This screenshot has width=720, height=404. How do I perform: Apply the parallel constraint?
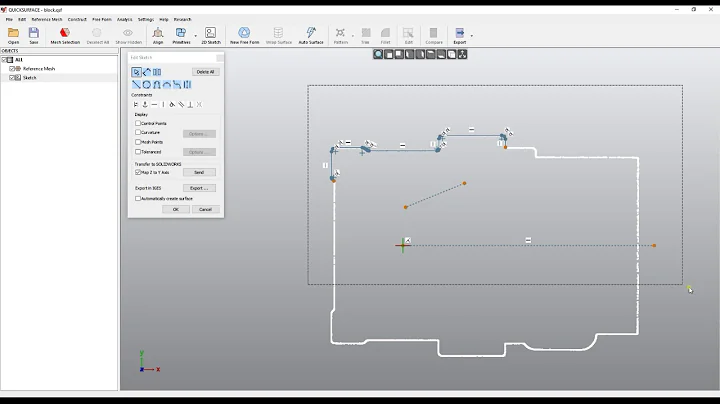click(x=181, y=105)
